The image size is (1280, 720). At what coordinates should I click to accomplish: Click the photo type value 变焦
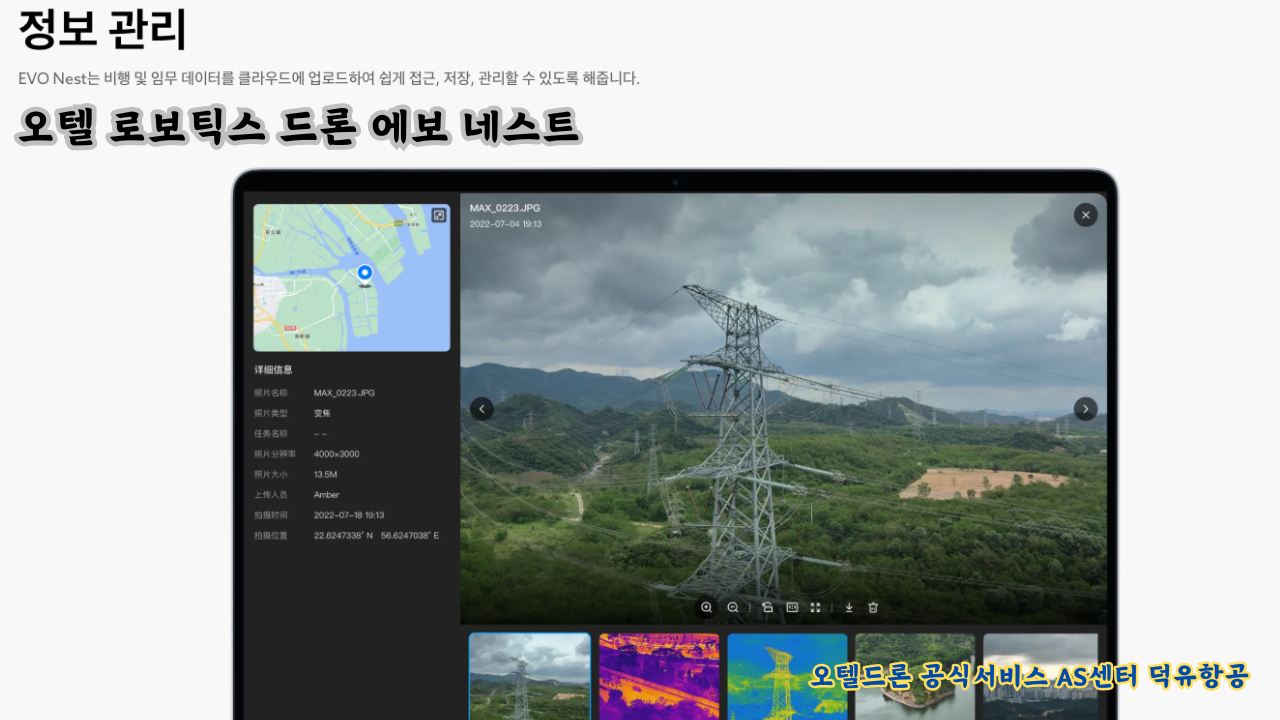[x=322, y=413]
